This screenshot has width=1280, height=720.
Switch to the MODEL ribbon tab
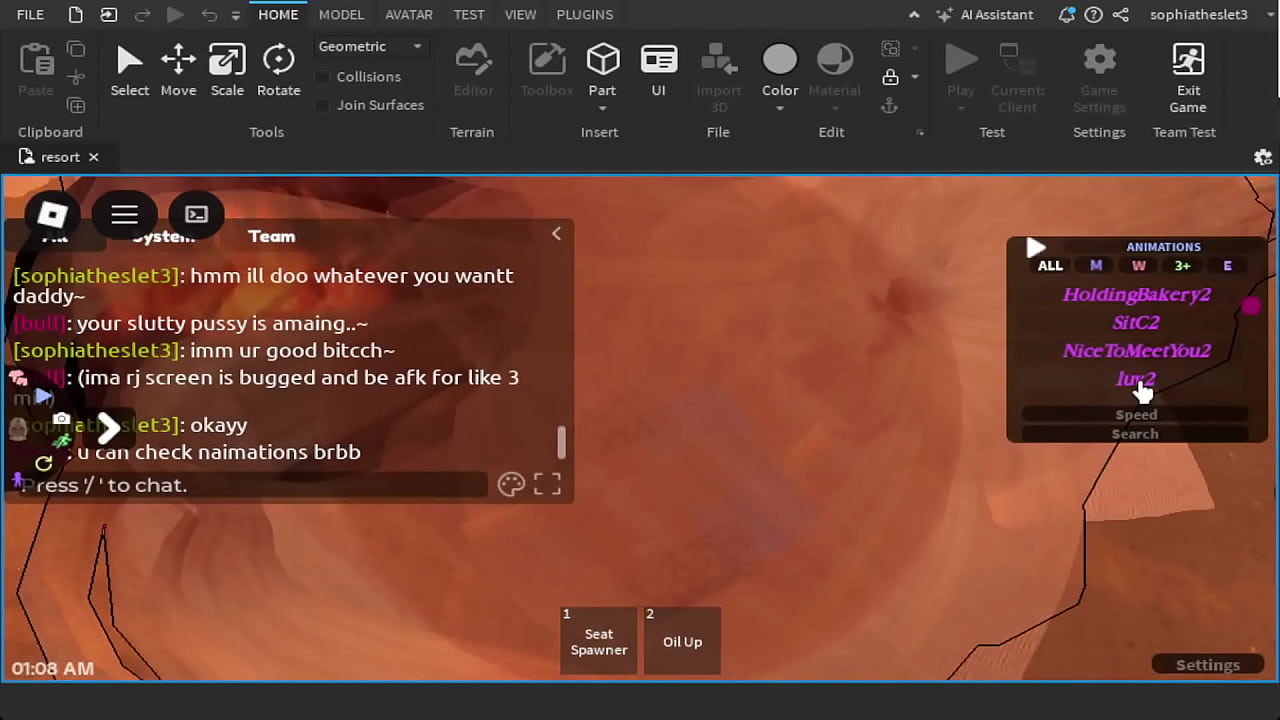(341, 15)
